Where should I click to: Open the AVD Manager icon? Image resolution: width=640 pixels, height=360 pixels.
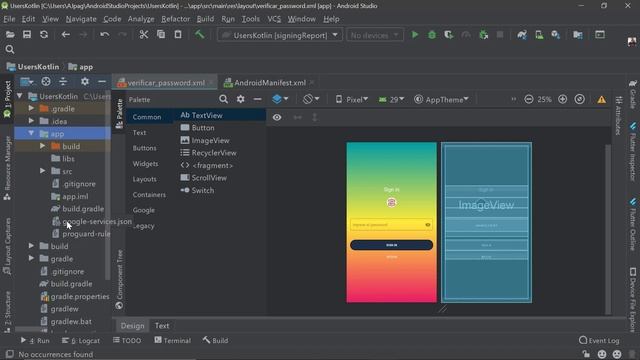click(x=539, y=35)
